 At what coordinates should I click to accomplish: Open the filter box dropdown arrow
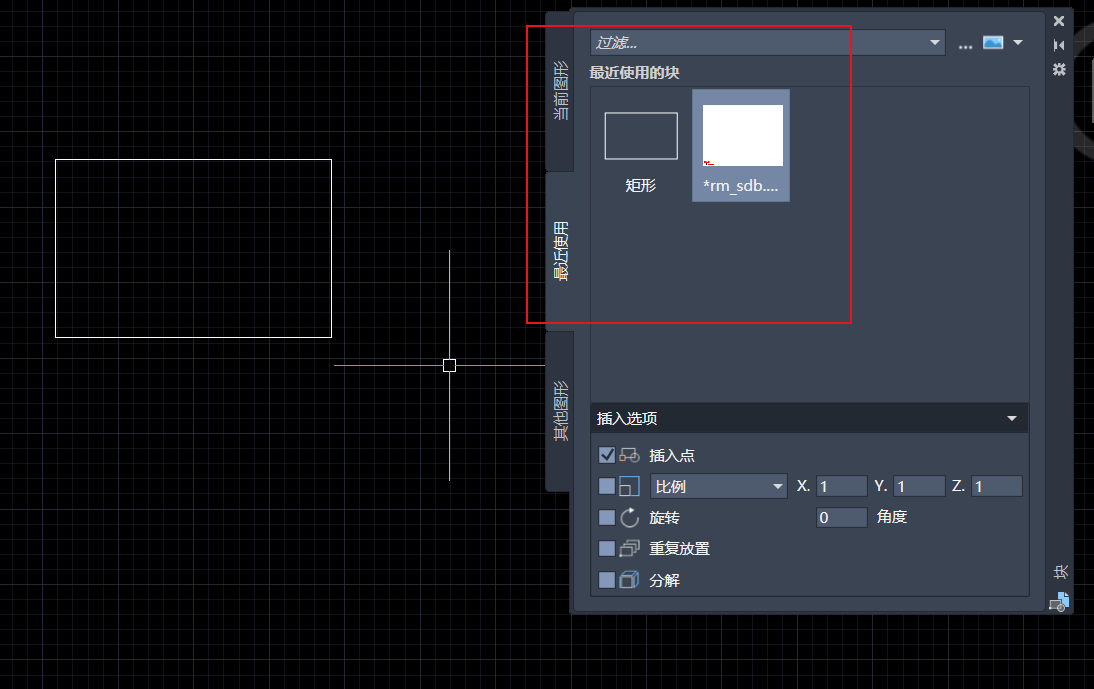[x=935, y=43]
